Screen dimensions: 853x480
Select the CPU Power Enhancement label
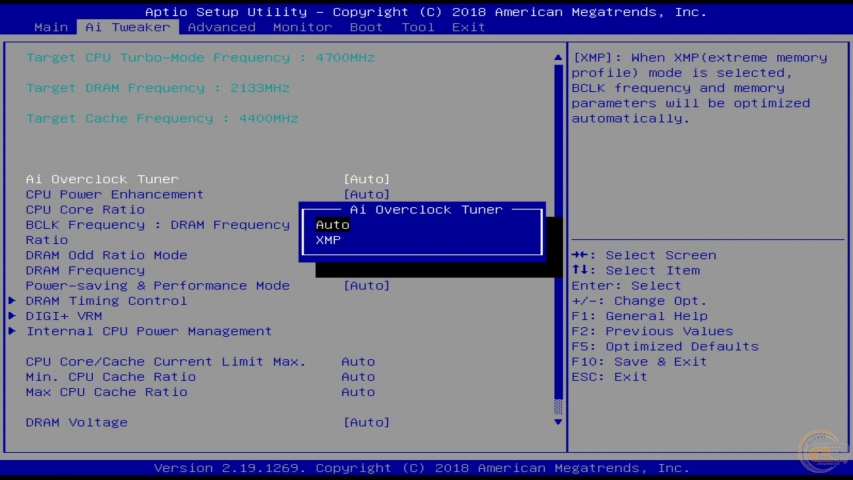pyautogui.click(x=115, y=194)
